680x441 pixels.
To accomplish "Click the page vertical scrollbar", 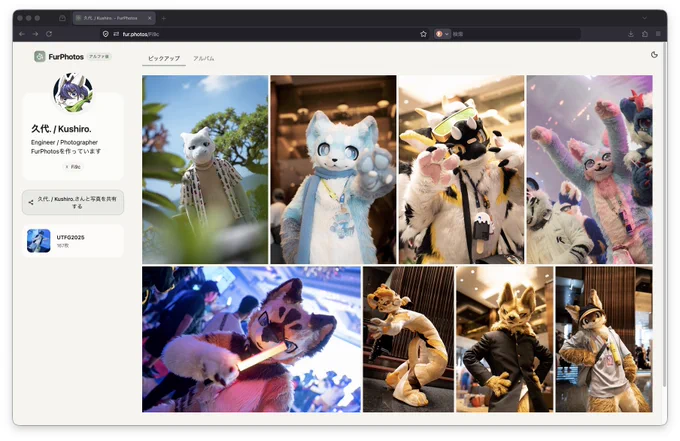I will pyautogui.click(x=665, y=217).
